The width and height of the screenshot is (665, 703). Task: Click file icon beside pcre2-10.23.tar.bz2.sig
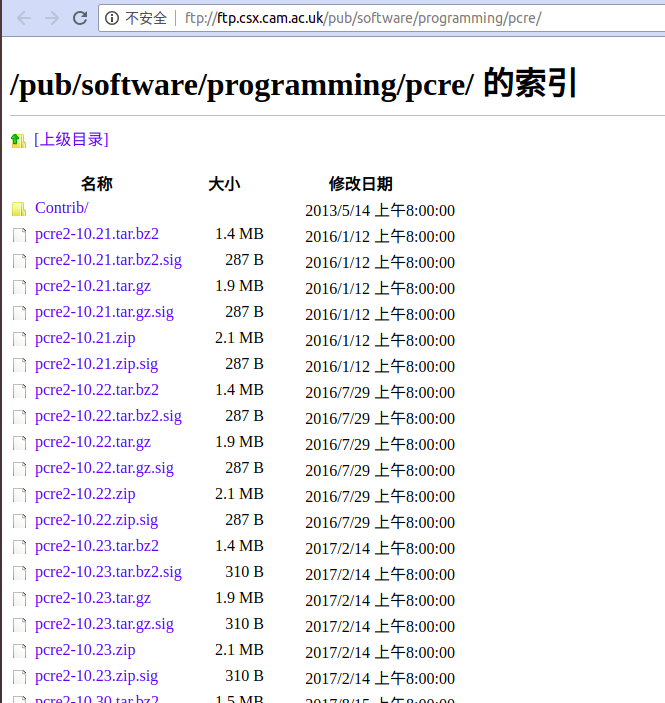coord(19,573)
